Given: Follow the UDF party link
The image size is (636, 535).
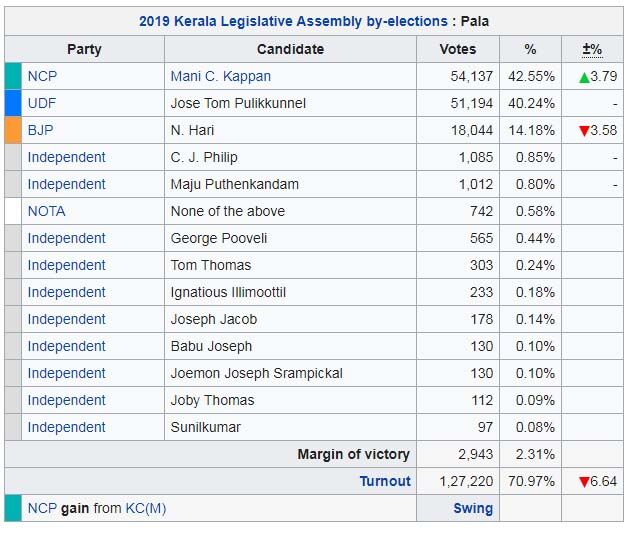Looking at the screenshot, I should tap(42, 103).
